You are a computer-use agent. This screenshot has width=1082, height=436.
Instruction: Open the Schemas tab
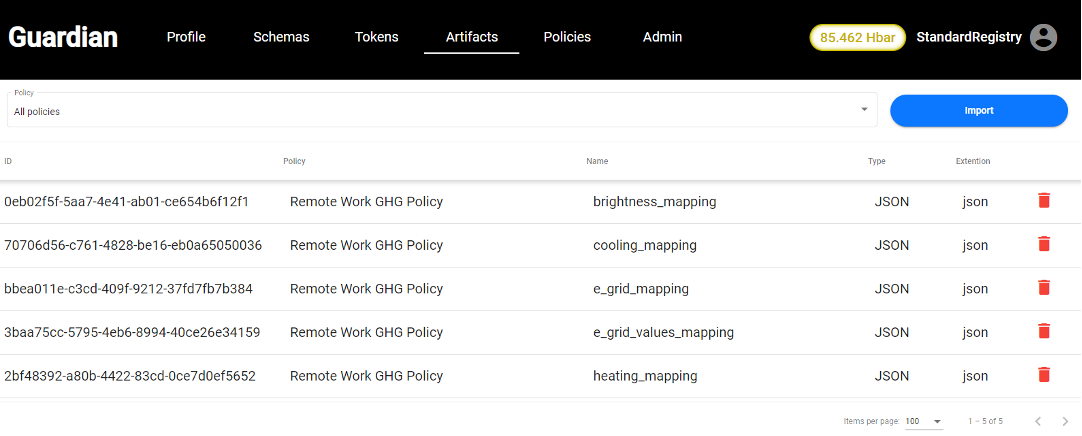pyautogui.click(x=281, y=37)
